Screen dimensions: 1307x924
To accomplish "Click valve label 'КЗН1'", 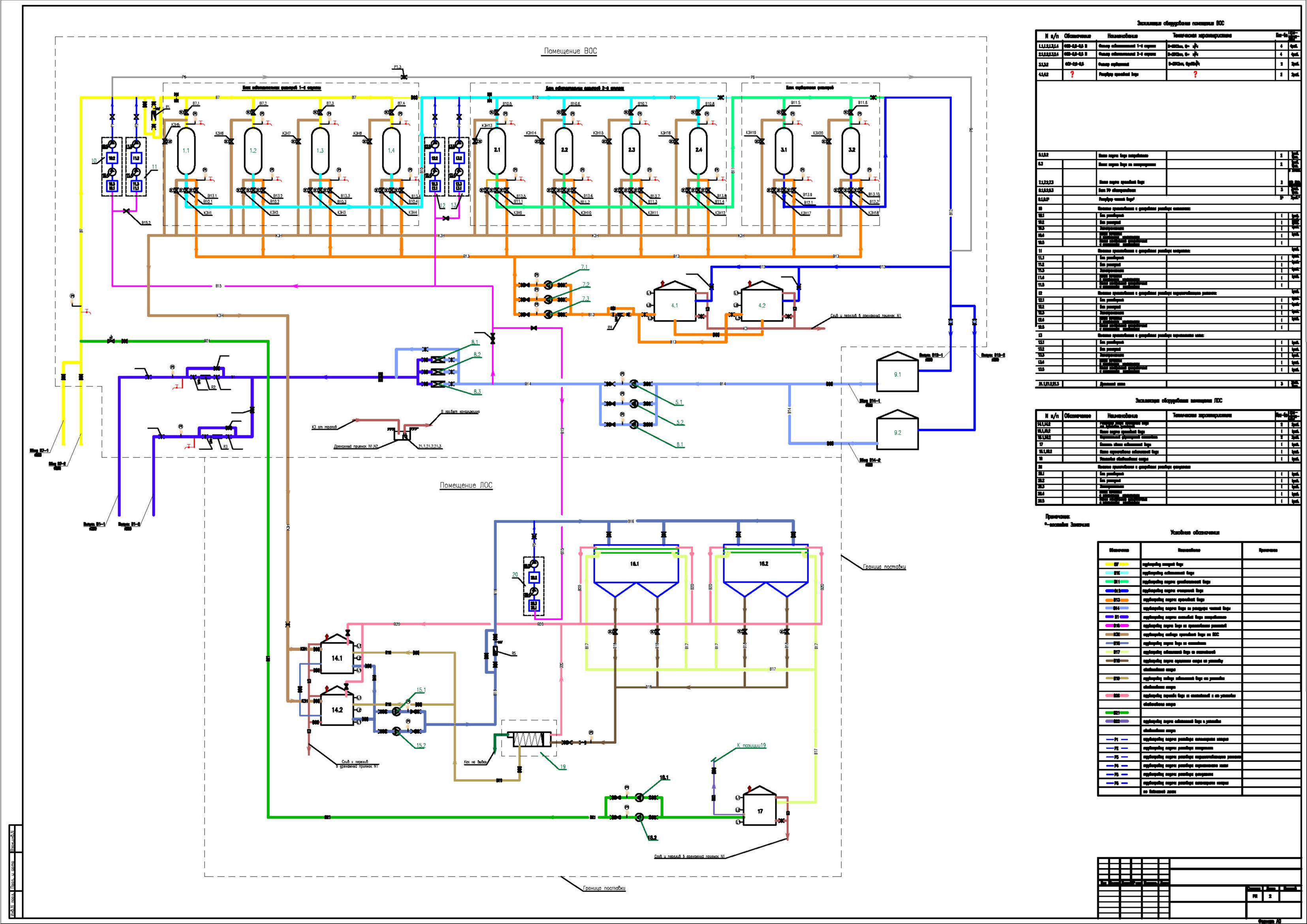I will (x=208, y=213).
